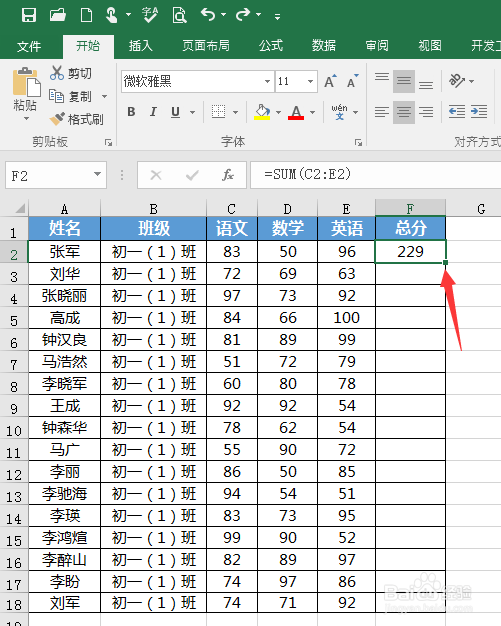Open the font (字体) dialog launcher

358,143
